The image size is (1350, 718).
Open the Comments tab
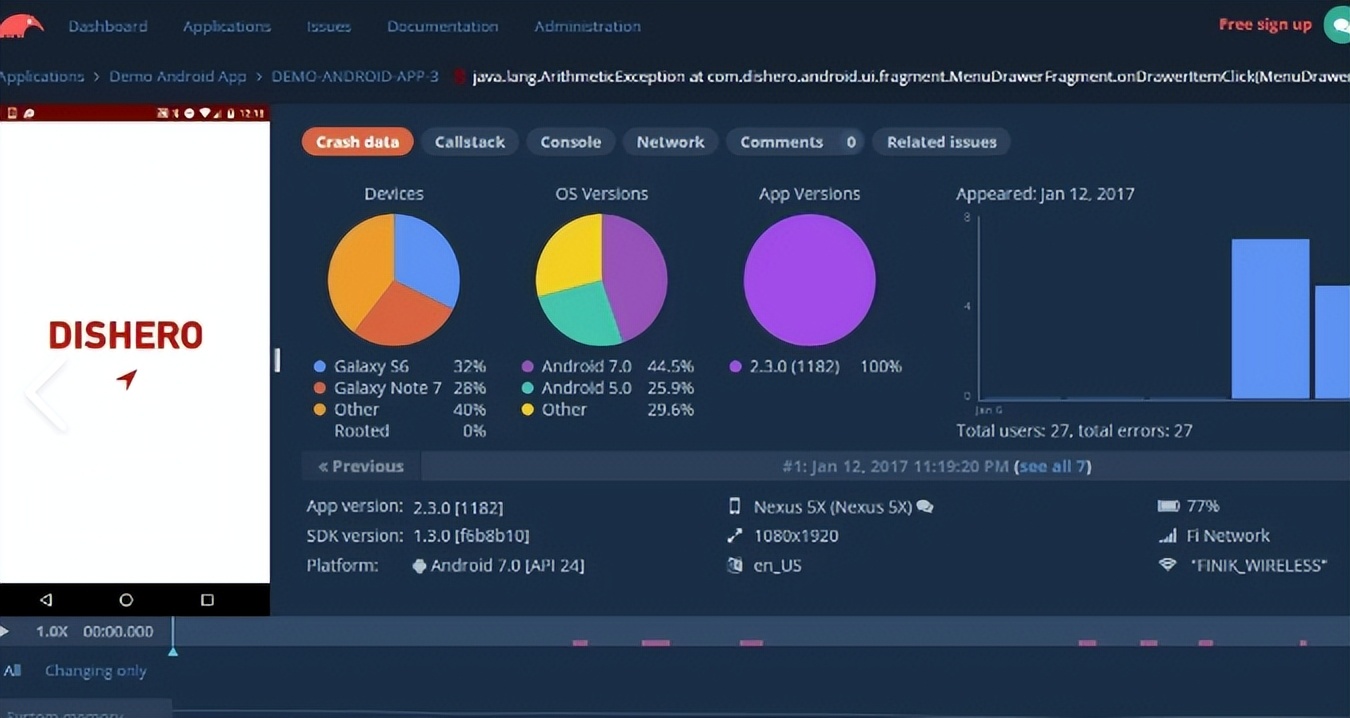(x=796, y=142)
